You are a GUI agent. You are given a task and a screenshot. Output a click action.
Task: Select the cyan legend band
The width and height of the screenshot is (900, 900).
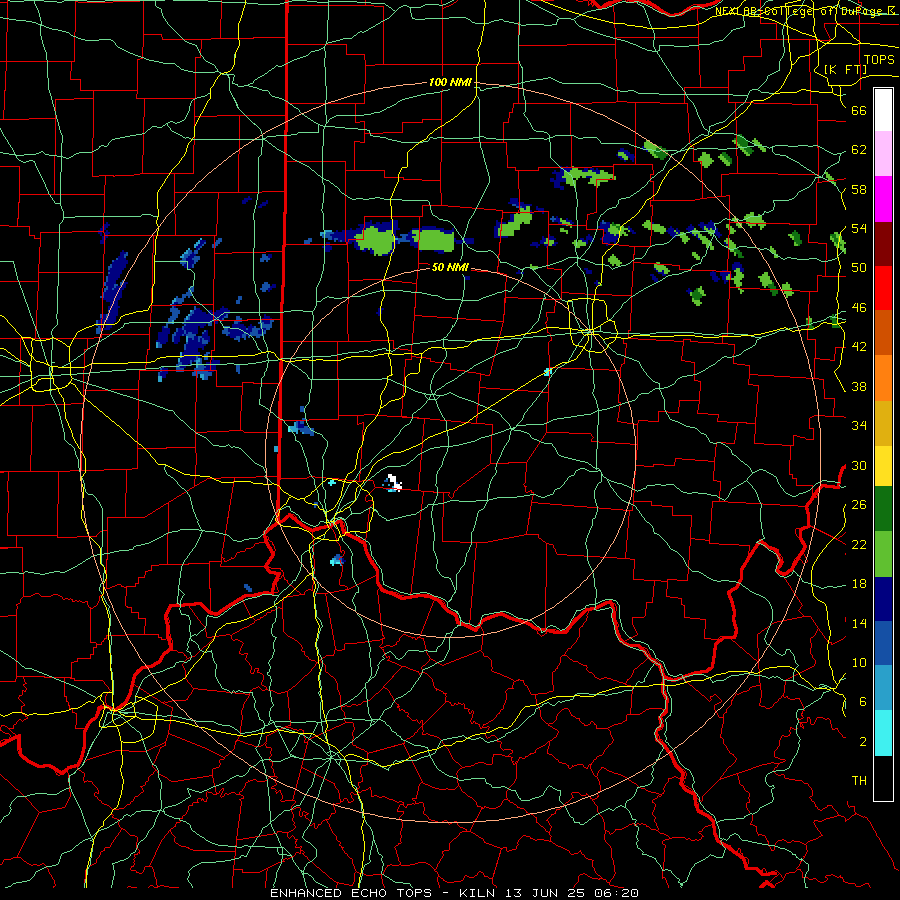click(883, 733)
